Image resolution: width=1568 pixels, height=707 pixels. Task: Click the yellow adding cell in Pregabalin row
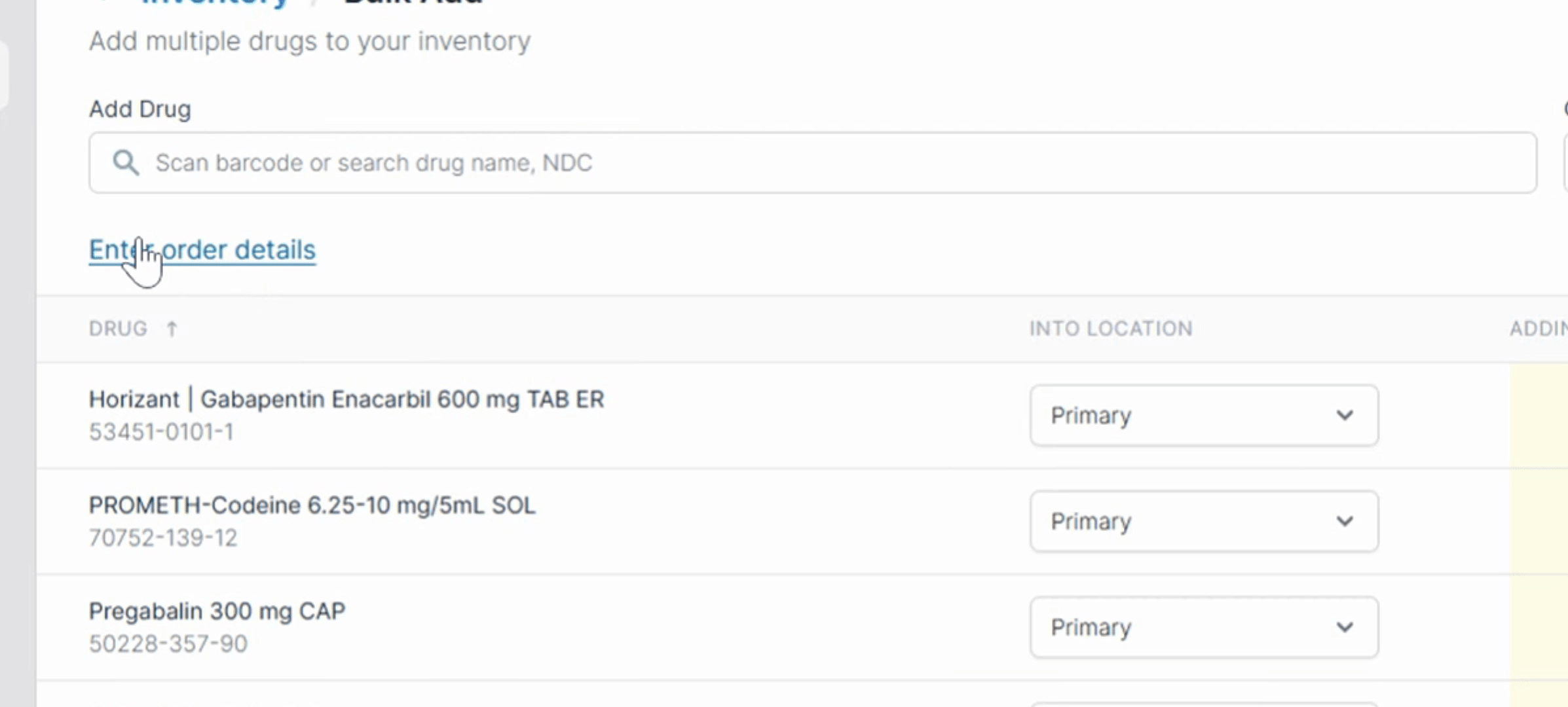coord(1539,627)
